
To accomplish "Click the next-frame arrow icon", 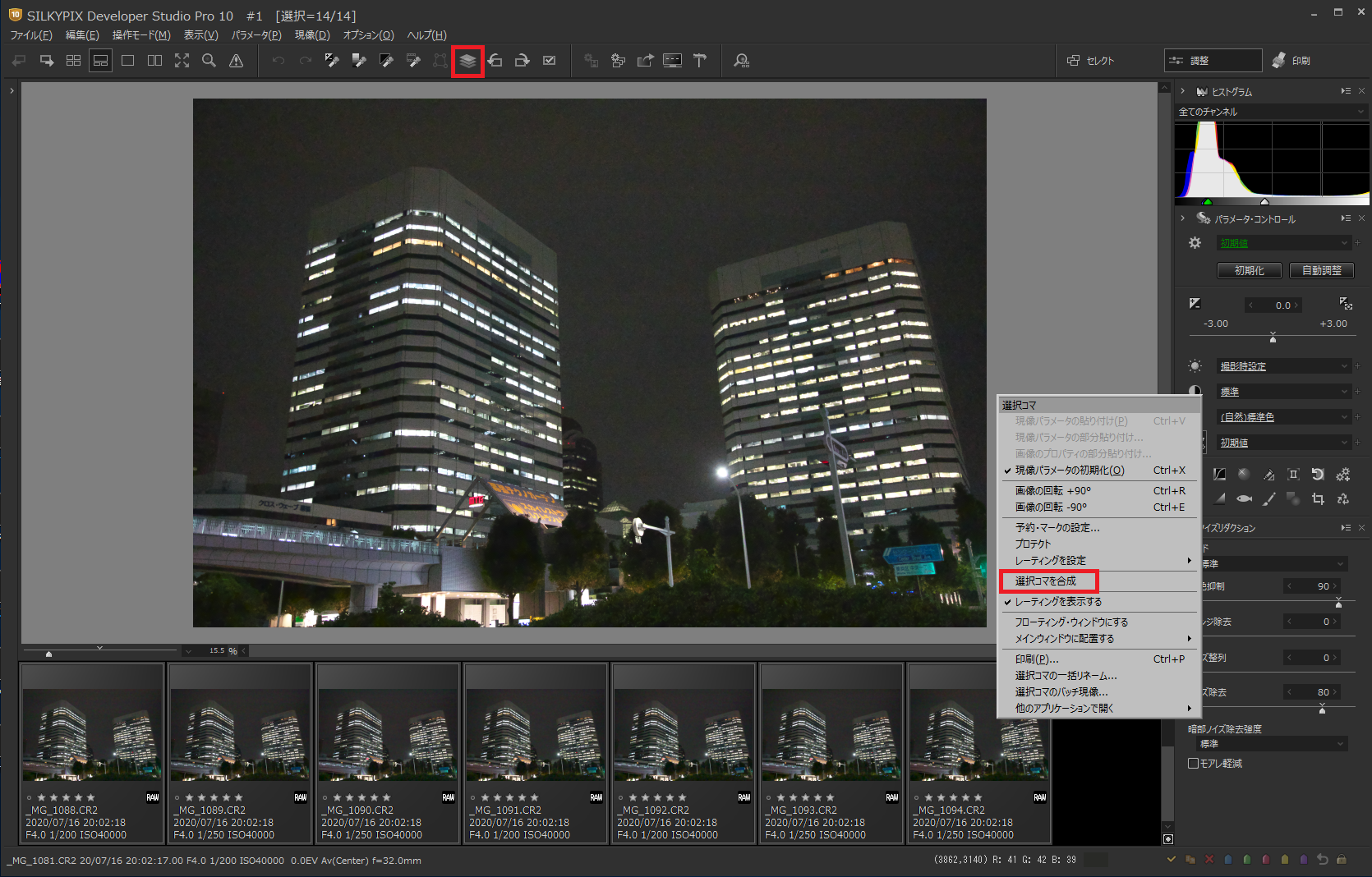I will [x=47, y=61].
